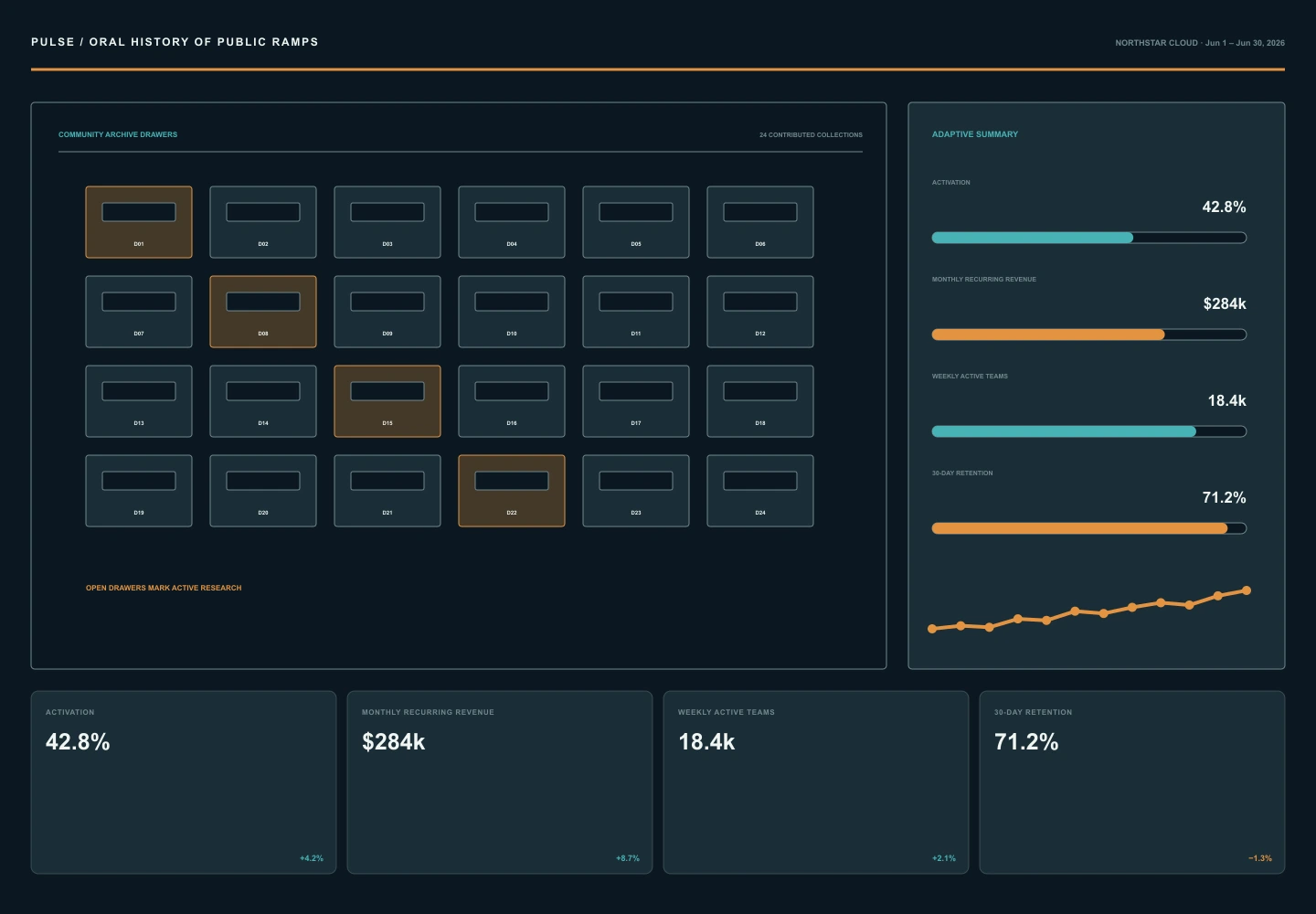Click the +8.7% revenue change value
The width and height of the screenshot is (1316, 914).
coord(628,858)
